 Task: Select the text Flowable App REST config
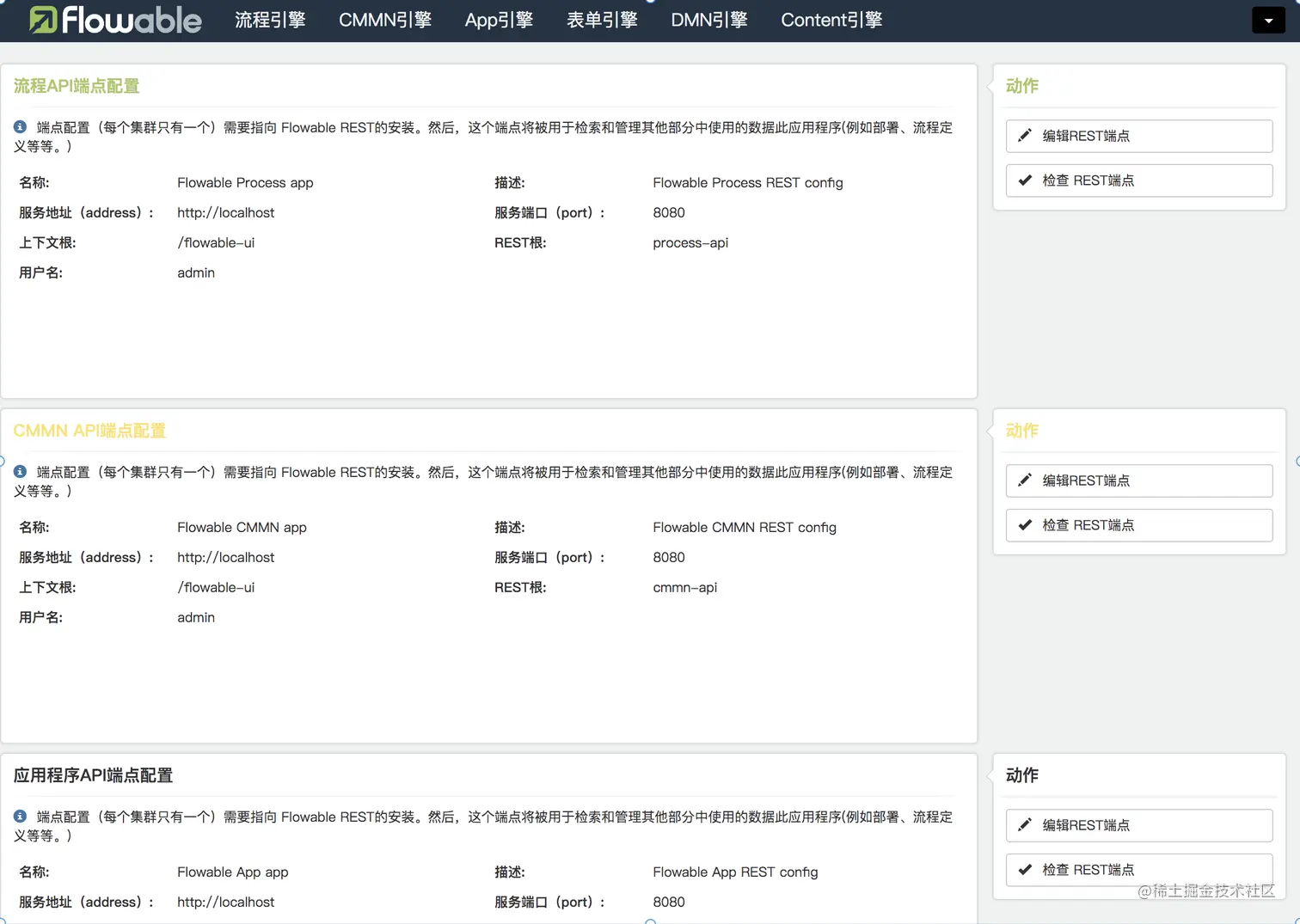(735, 872)
